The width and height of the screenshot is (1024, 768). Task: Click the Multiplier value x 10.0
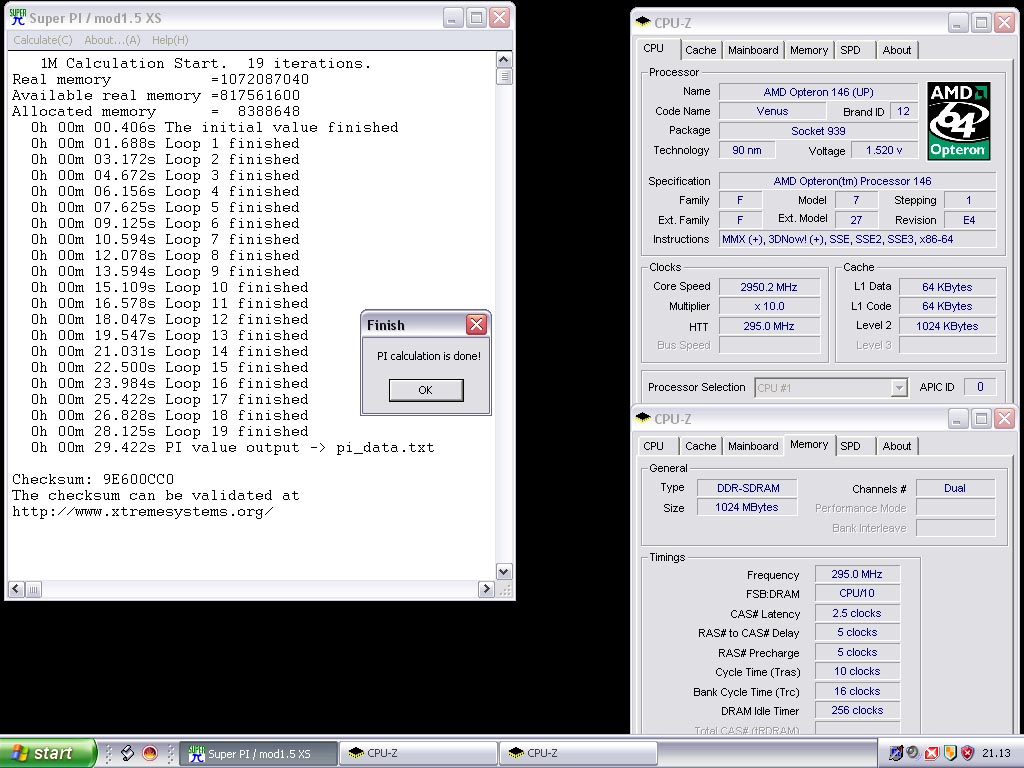769,306
